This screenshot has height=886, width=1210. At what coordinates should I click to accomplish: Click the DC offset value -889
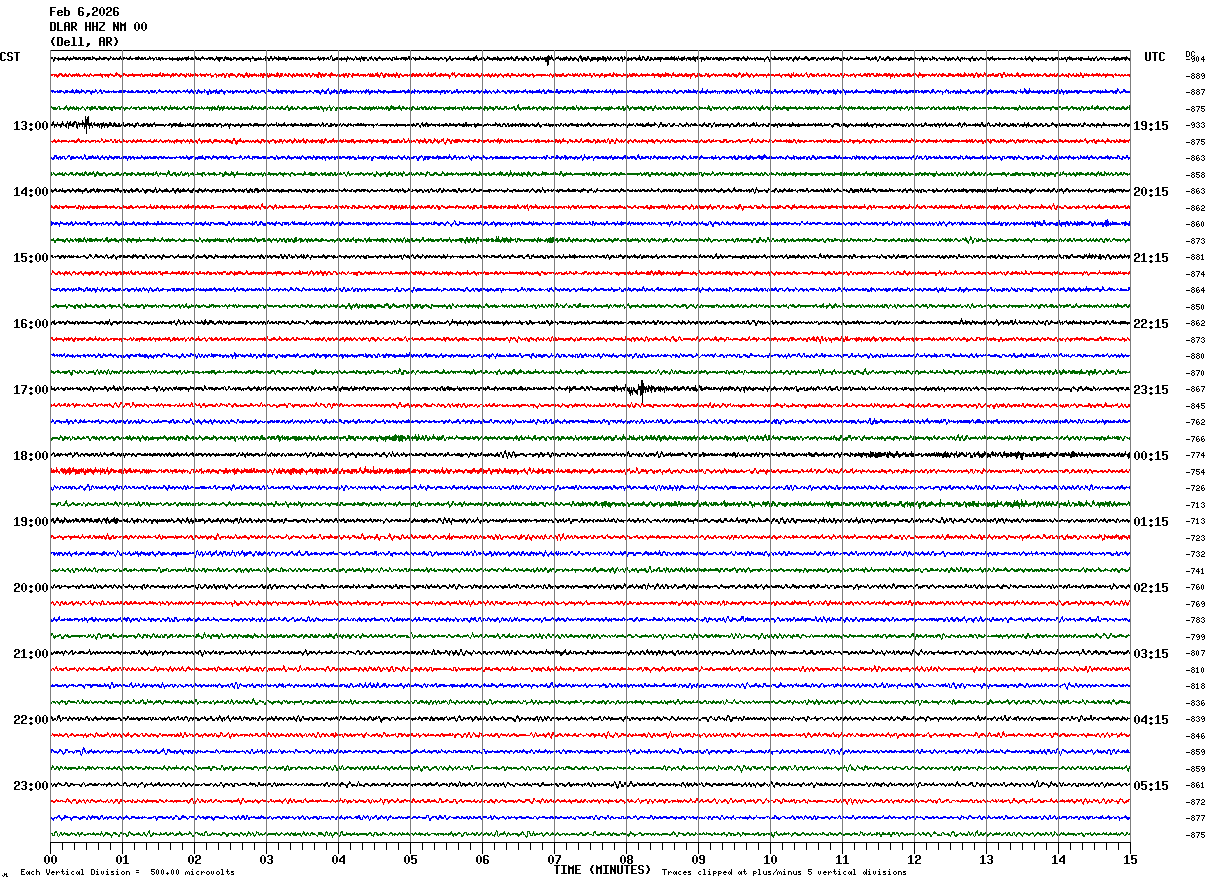click(1195, 76)
